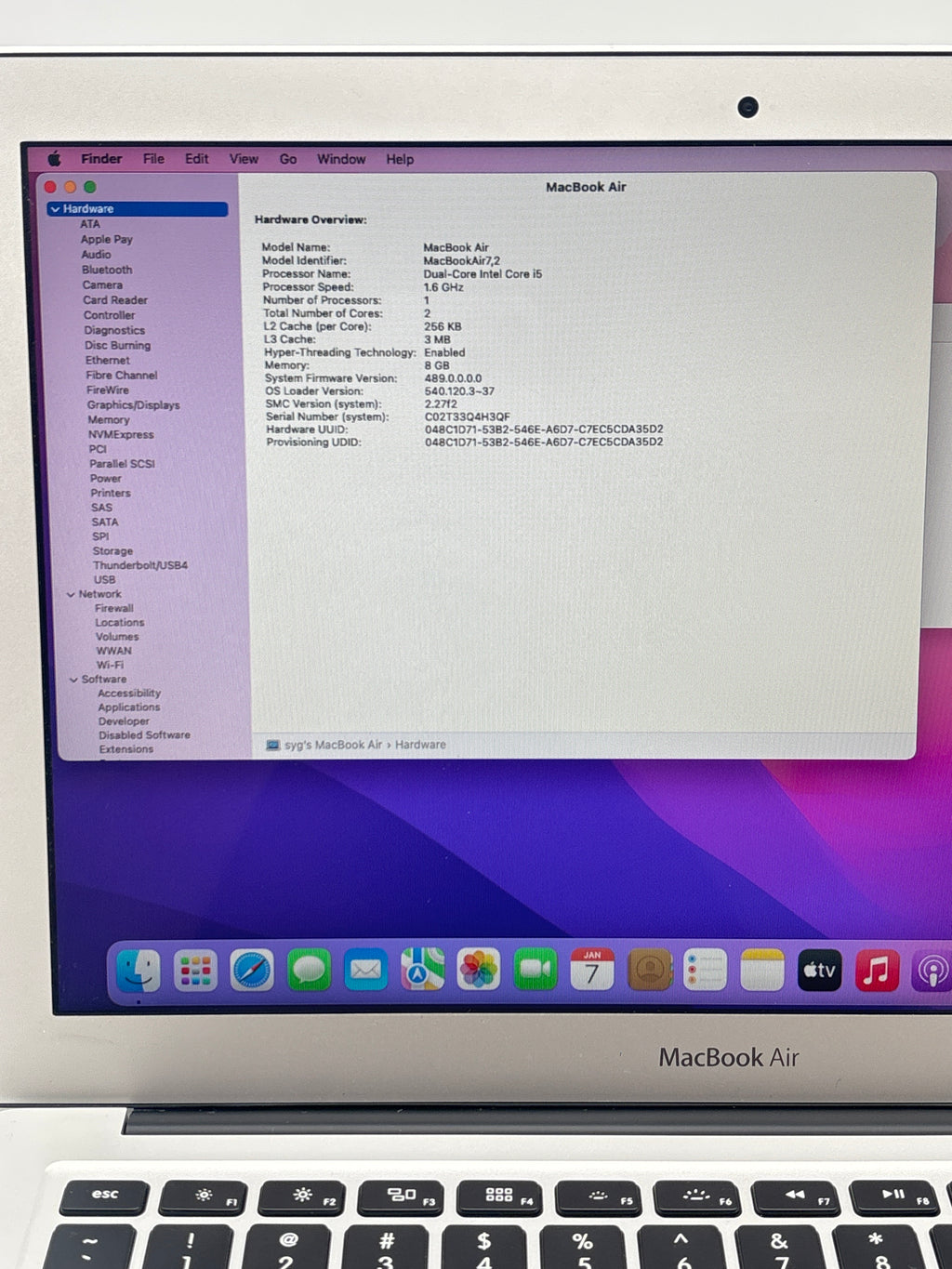952x1269 pixels.
Task: Click the MacBookAir7,2 model identifier
Action: (x=461, y=260)
